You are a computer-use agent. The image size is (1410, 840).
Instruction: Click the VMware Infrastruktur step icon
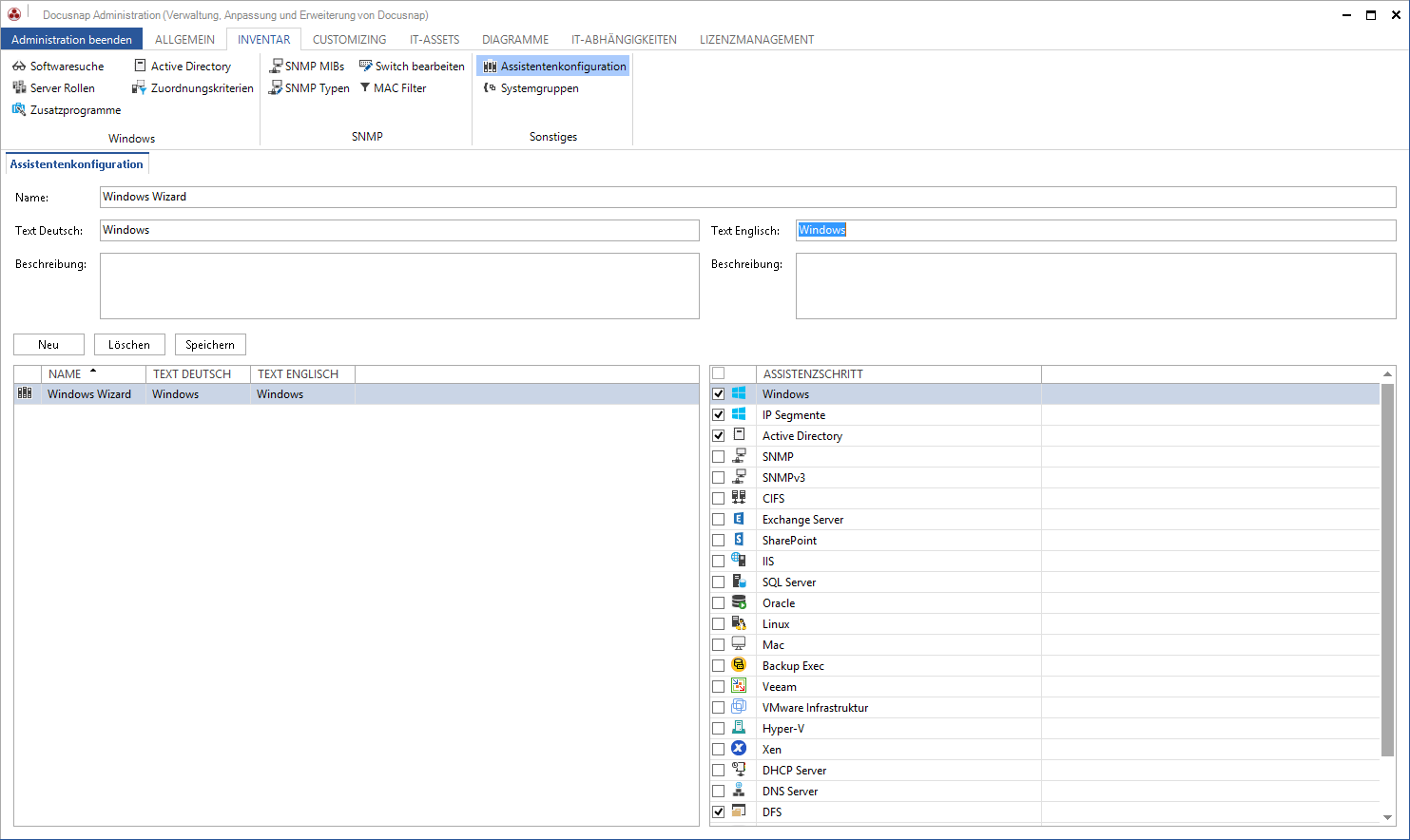click(739, 707)
